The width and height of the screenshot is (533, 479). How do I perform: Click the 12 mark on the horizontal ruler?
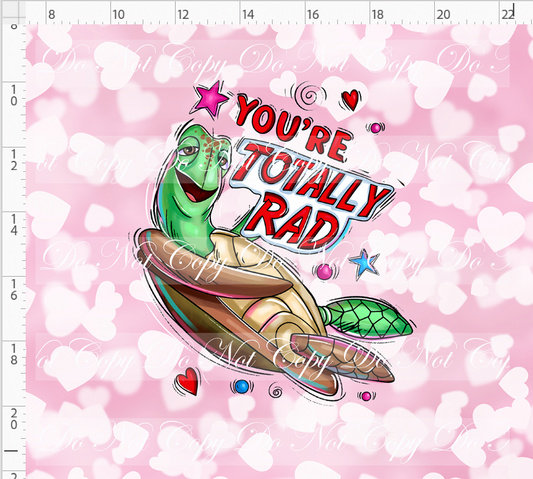tap(183, 15)
